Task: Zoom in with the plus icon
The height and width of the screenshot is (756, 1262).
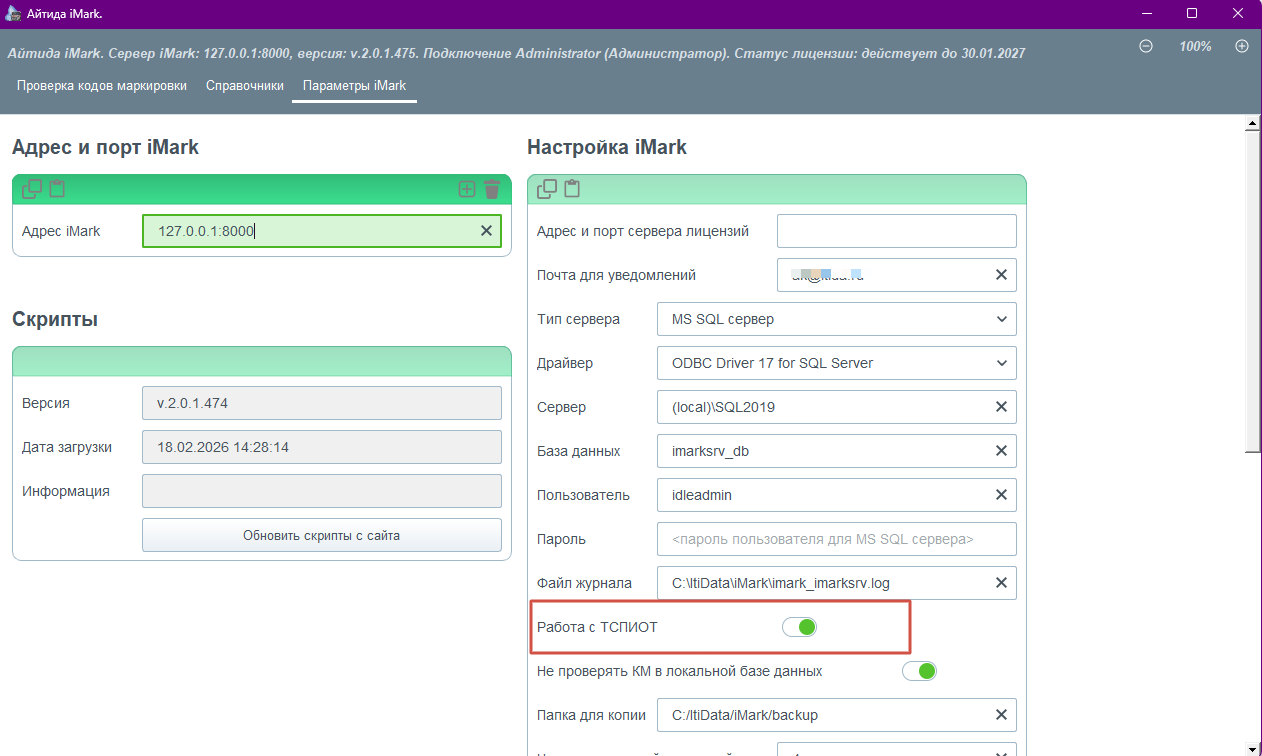Action: 1242,46
